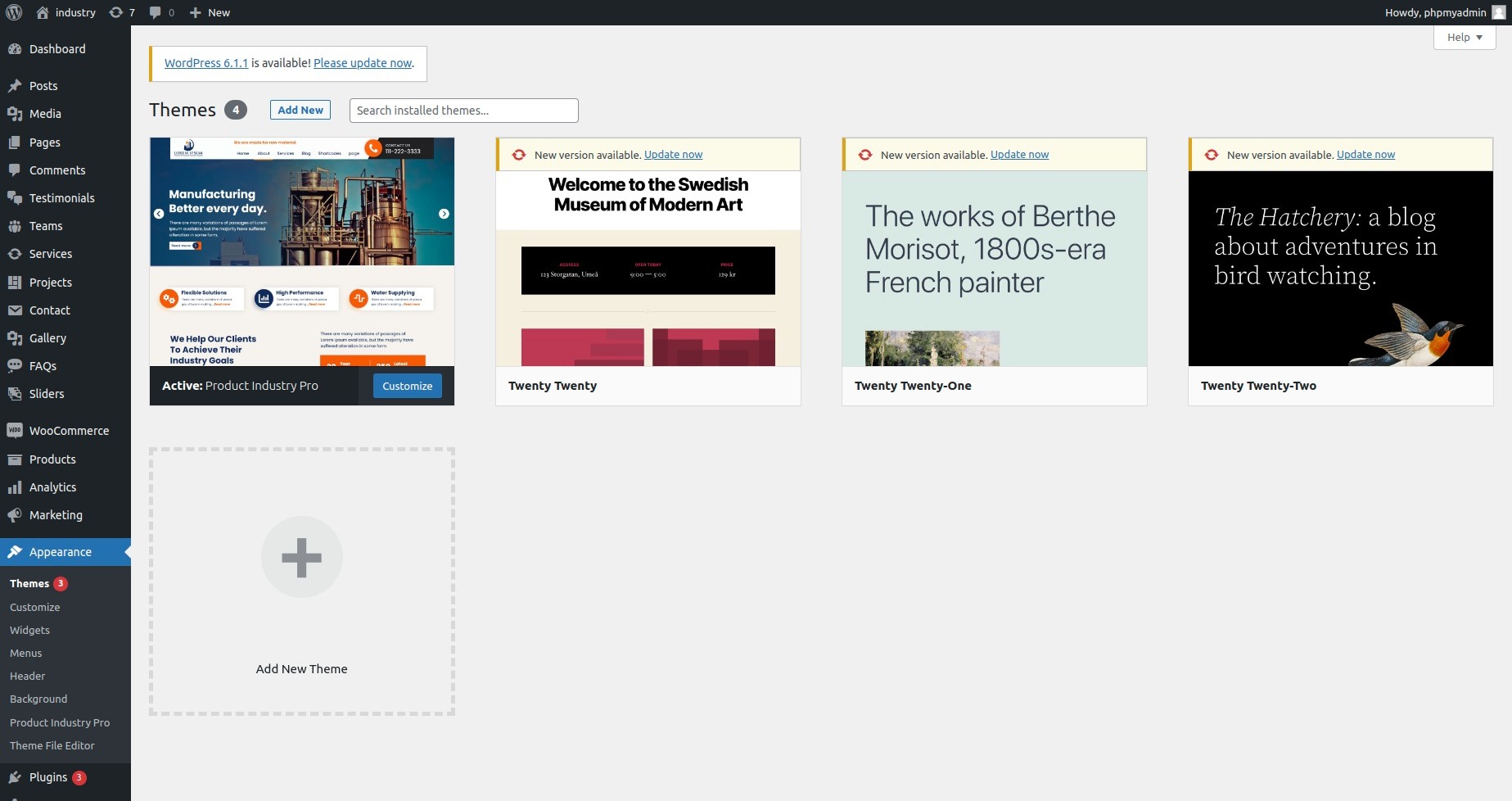
Task: Click the Sliders icon in sidebar
Action: (15, 394)
